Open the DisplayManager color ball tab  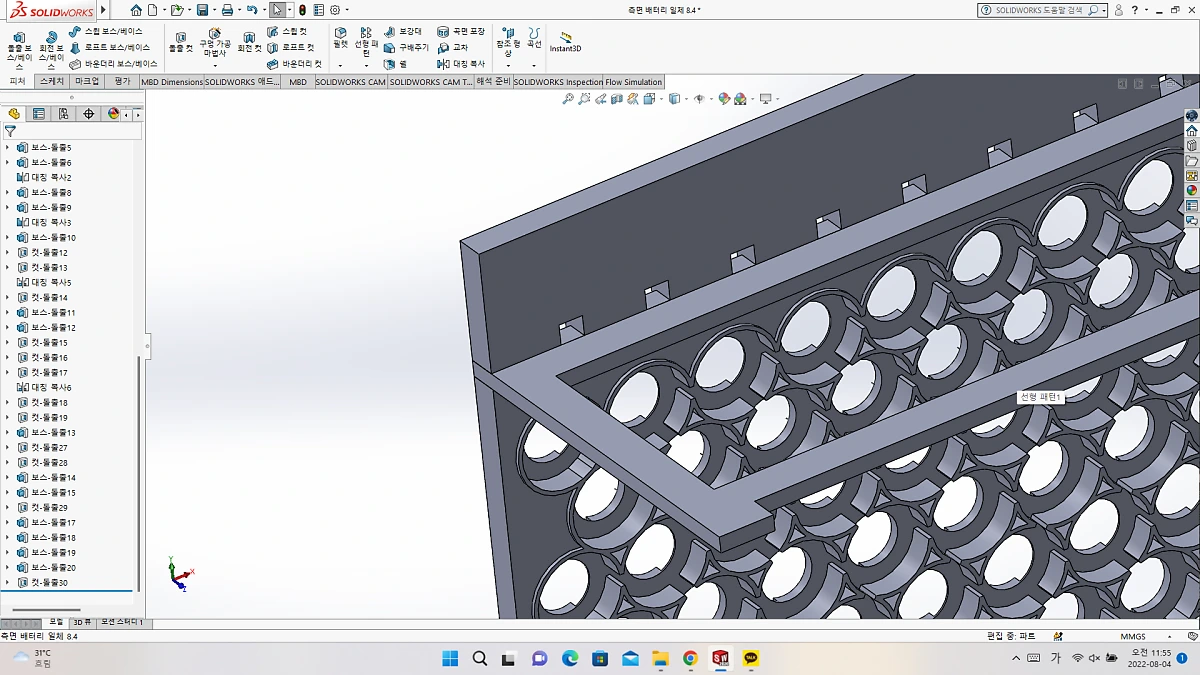point(113,114)
